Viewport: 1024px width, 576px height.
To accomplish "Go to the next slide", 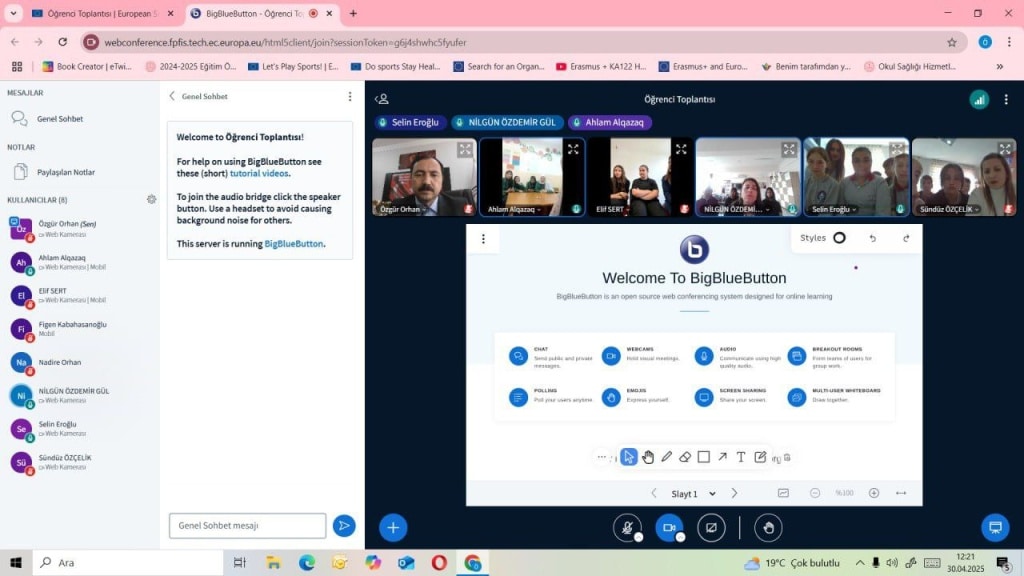I will coord(734,493).
